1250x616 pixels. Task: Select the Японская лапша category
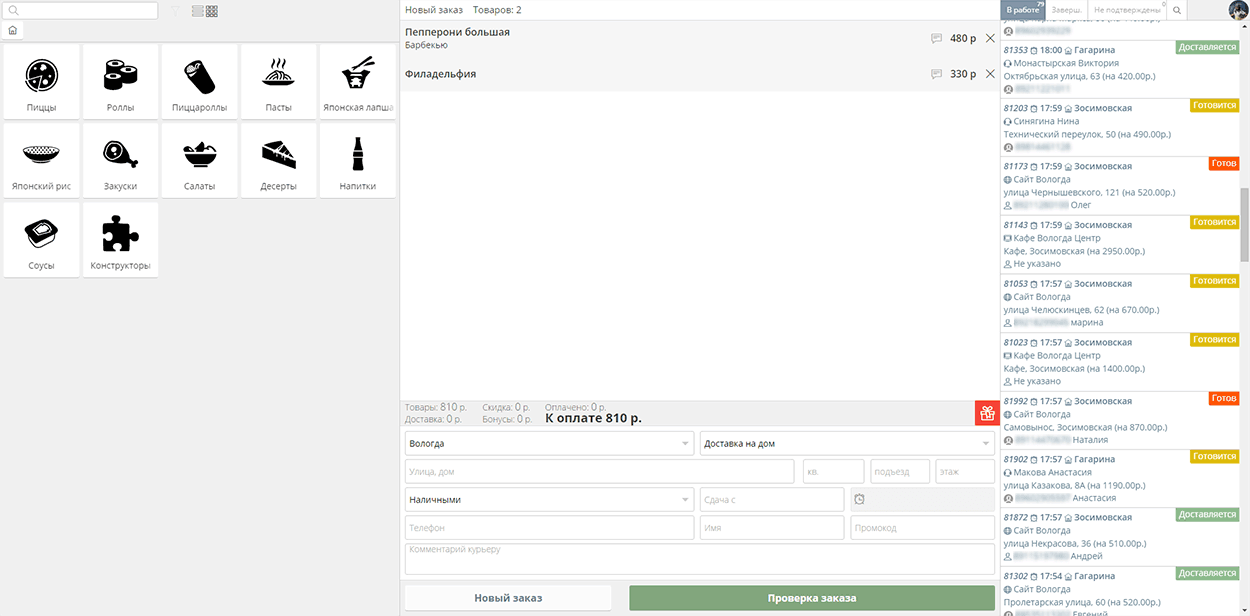coord(358,81)
